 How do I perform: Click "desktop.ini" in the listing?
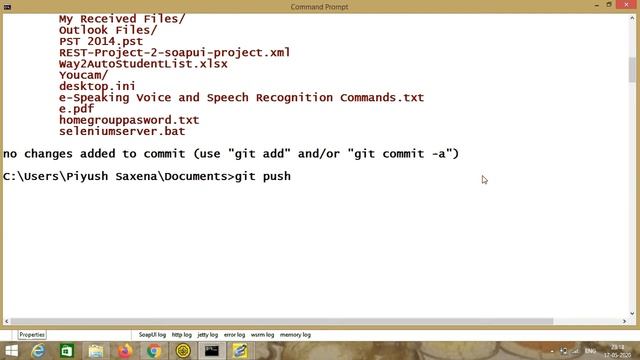point(97,87)
